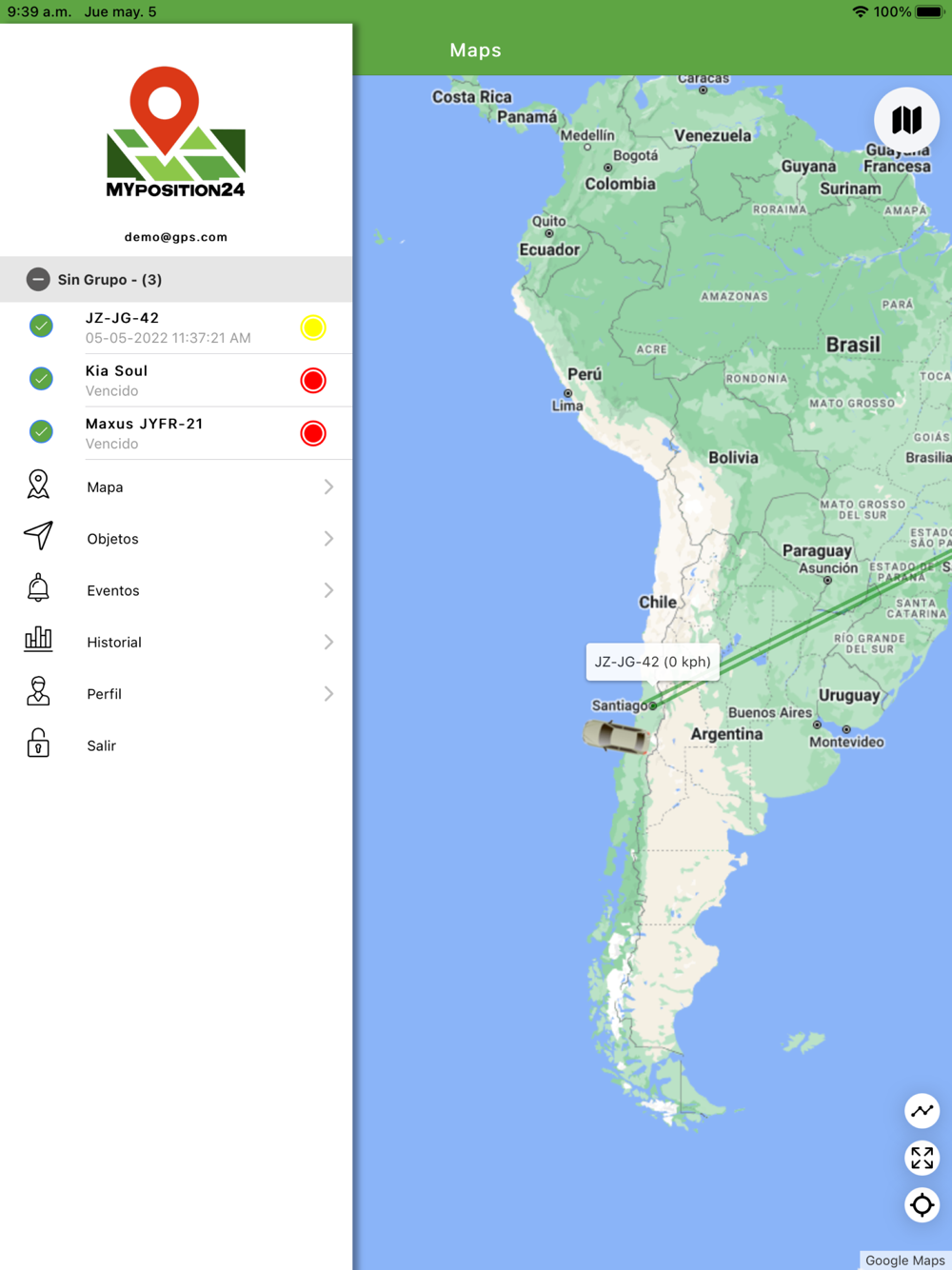The width and height of the screenshot is (952, 1270).
Task: Tap the Objetos paper-plane icon
Action: tap(38, 536)
